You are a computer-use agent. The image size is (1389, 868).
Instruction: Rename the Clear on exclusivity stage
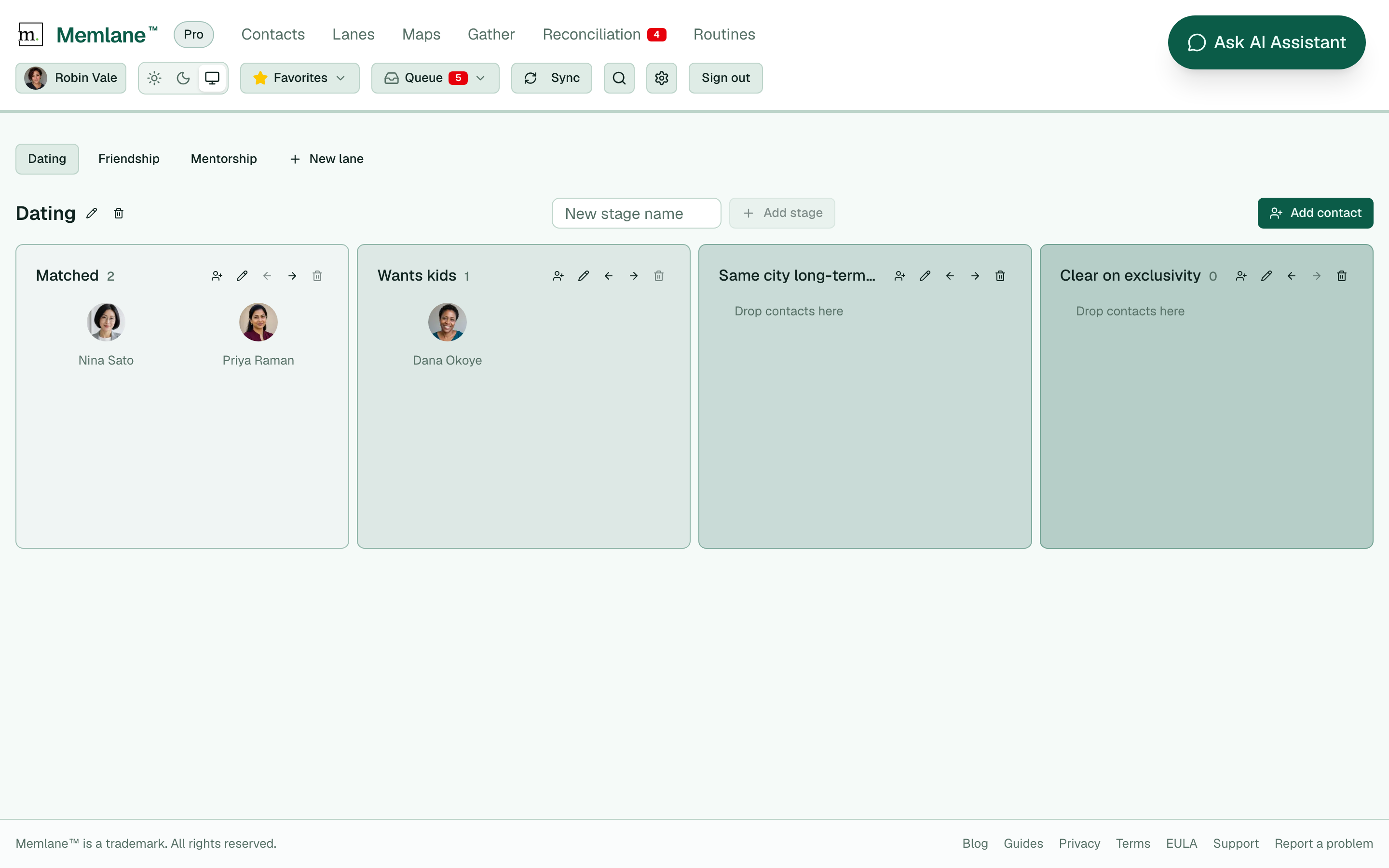click(x=1267, y=276)
